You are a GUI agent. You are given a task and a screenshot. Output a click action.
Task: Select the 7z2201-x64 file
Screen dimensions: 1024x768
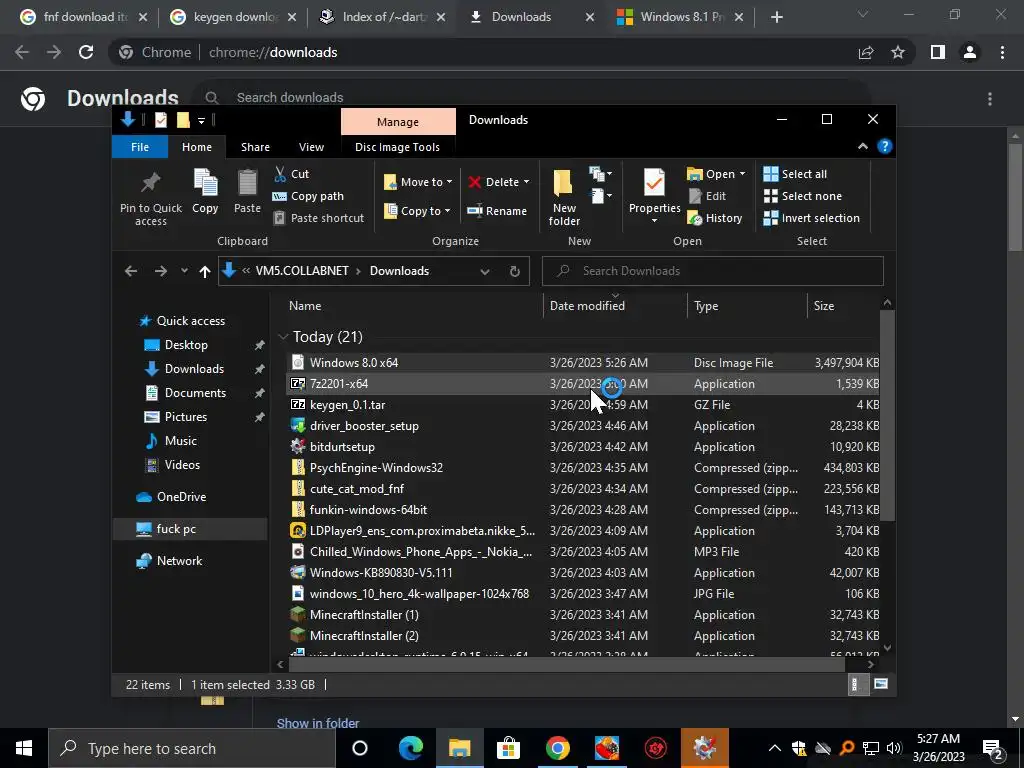[x=583, y=384]
